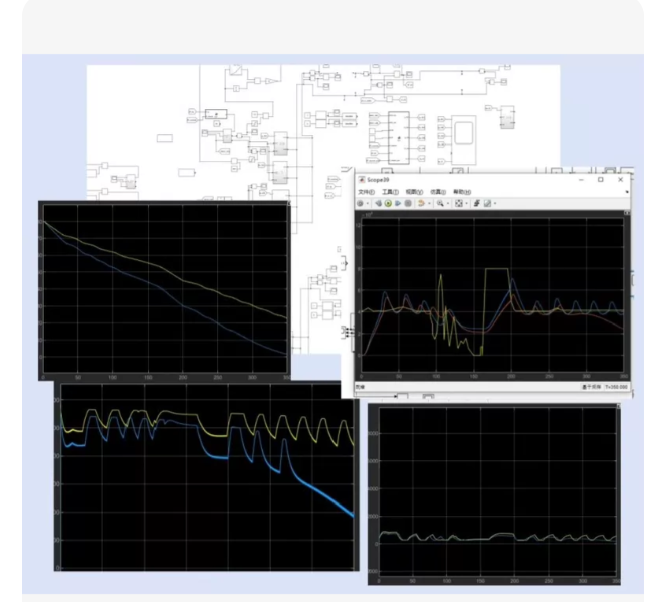This screenshot has height=602, width=653.
Task: Open the 视图(V) menu in Scope39
Action: pyautogui.click(x=414, y=192)
